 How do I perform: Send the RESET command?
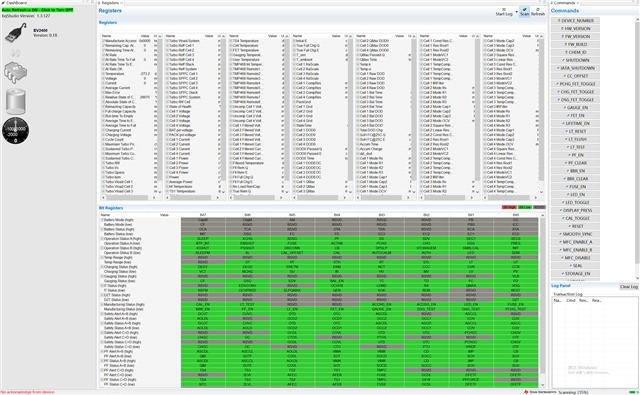(x=575, y=226)
